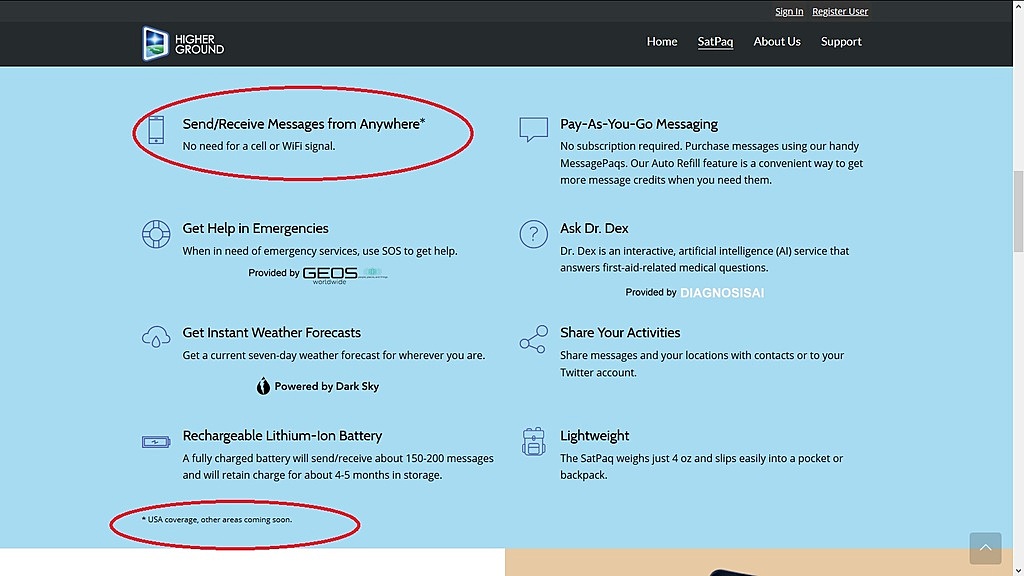Click the GEOS worldwide logo
This screenshot has height=576, width=1024.
[x=345, y=275]
